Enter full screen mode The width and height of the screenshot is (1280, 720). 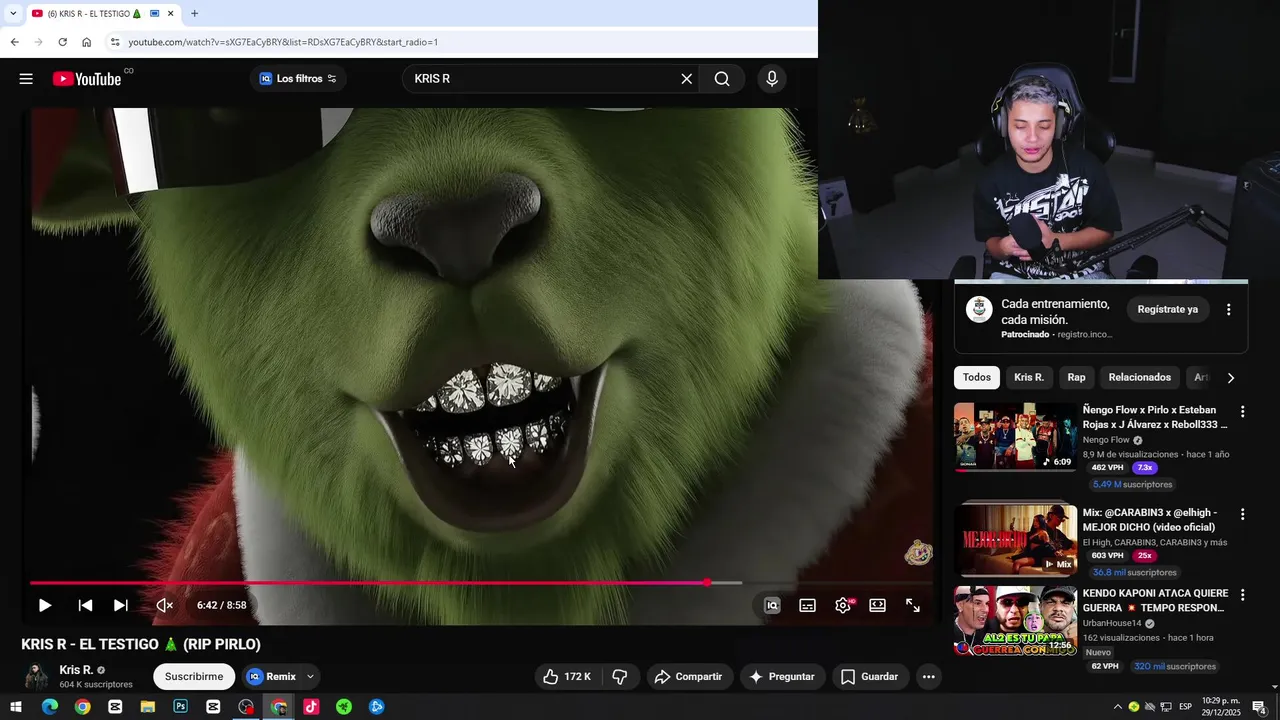click(913, 605)
